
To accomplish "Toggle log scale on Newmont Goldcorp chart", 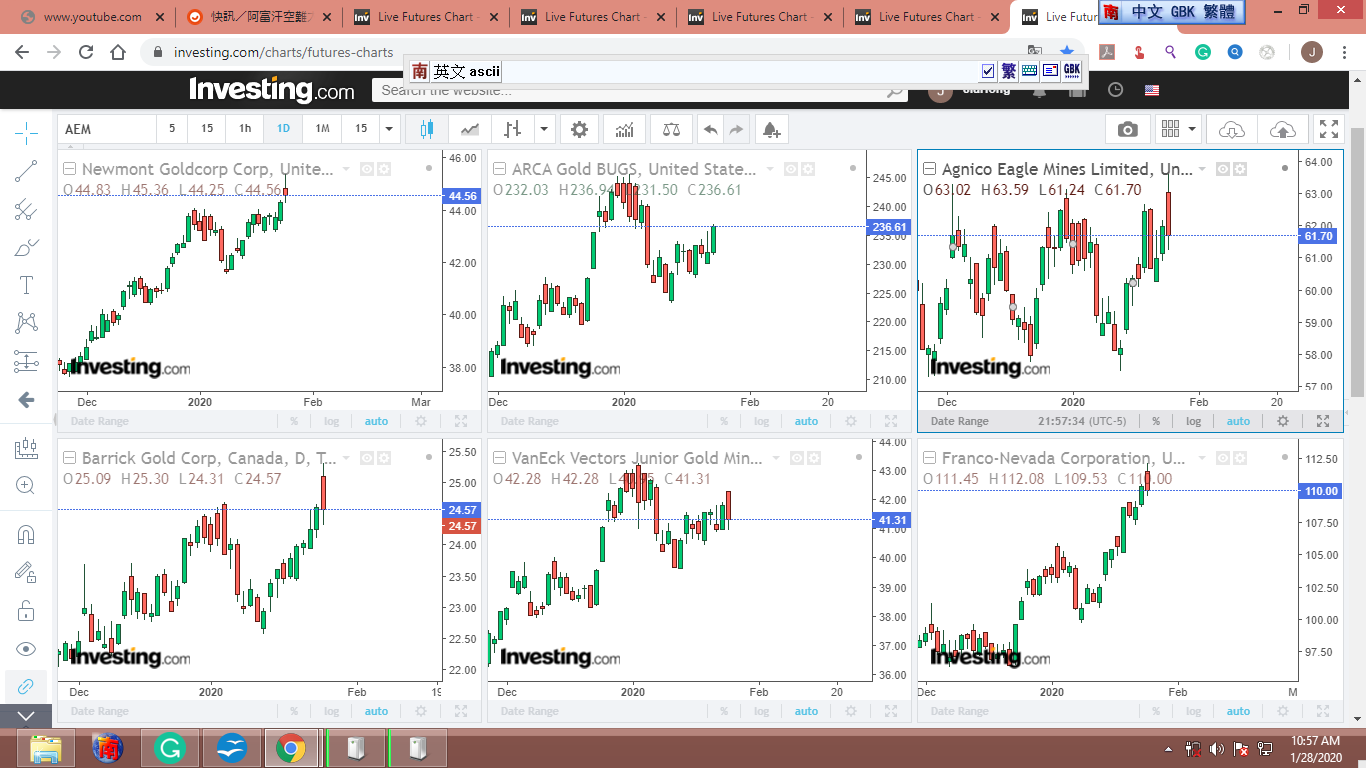I will pos(331,421).
